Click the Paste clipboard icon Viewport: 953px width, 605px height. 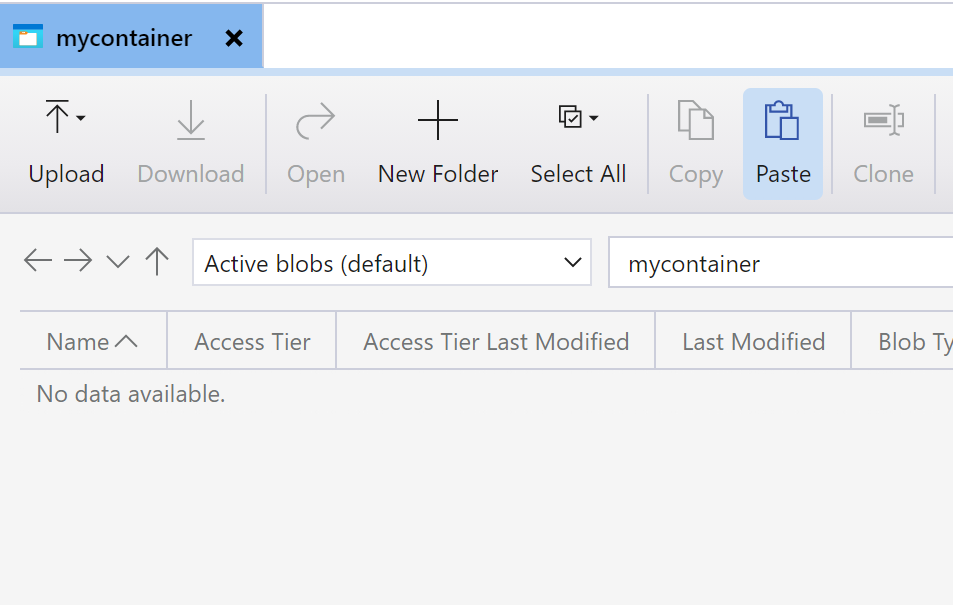(782, 121)
